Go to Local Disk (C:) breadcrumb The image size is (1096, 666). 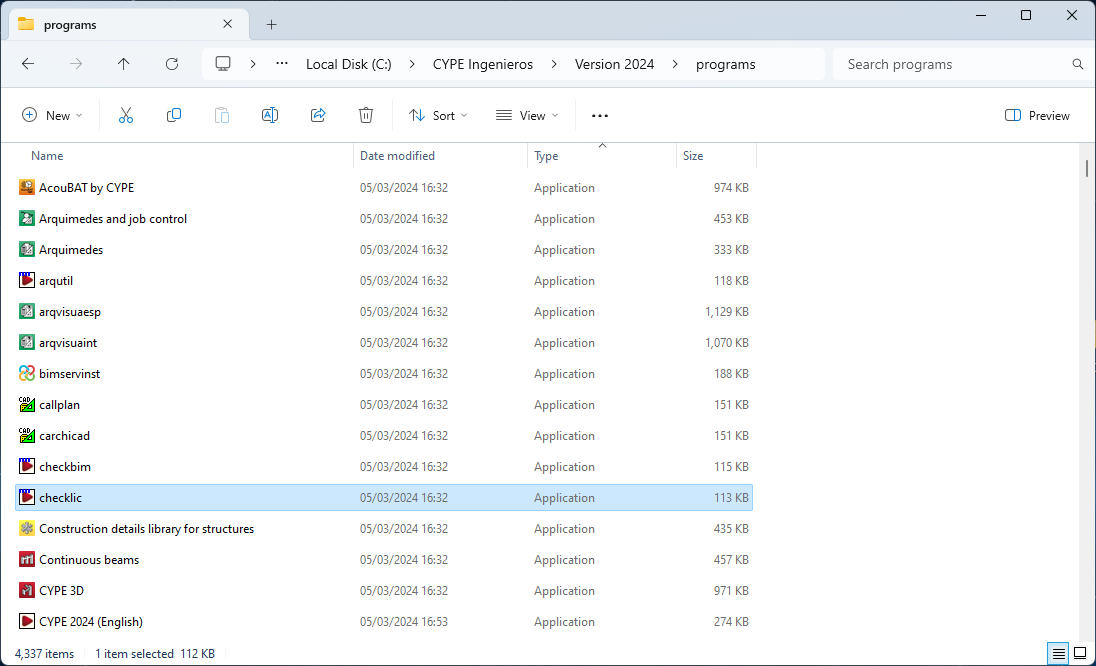coord(349,64)
